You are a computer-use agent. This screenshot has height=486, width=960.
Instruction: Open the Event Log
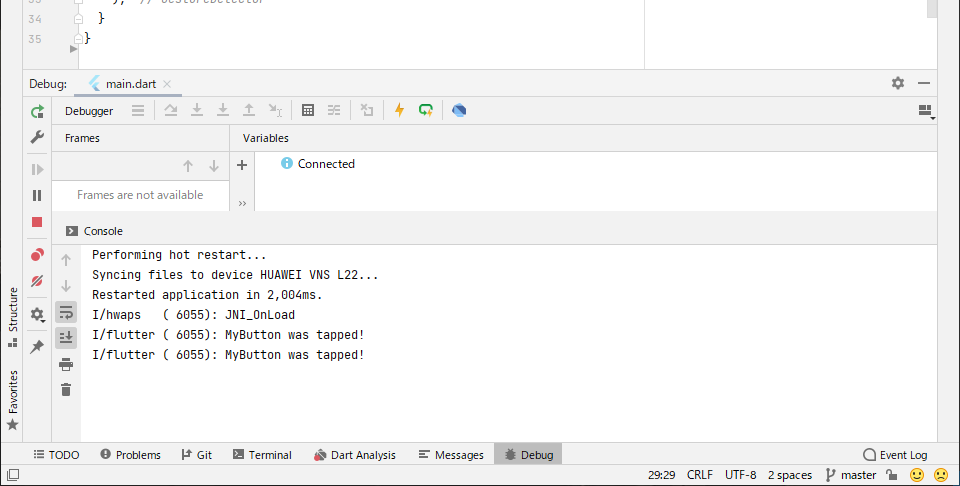point(895,455)
